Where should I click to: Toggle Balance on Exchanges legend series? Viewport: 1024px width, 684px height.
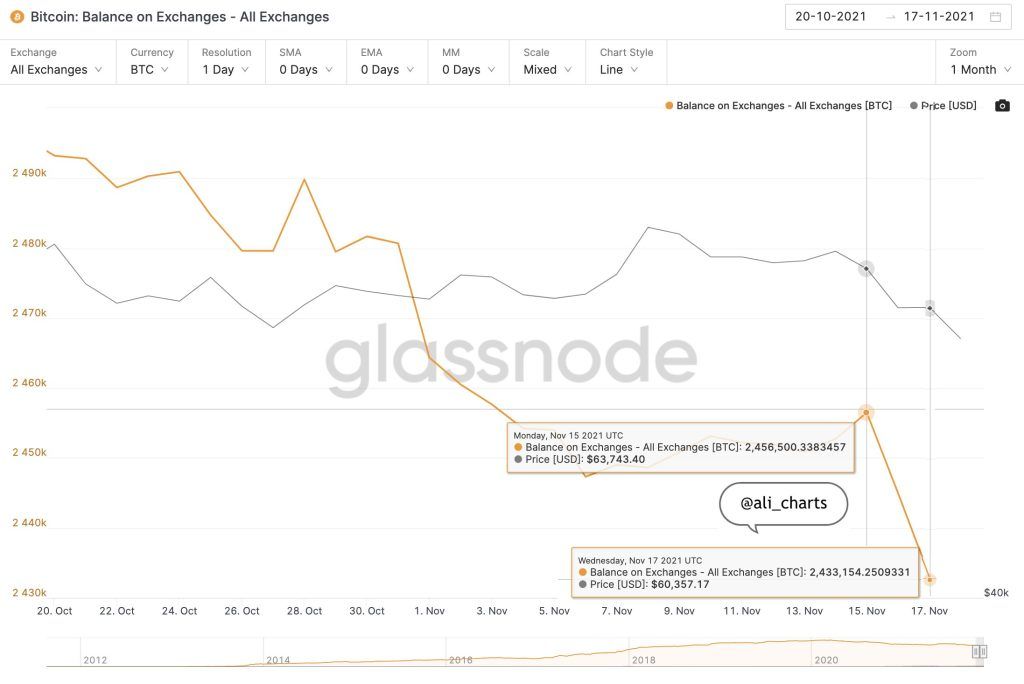pyautogui.click(x=777, y=106)
